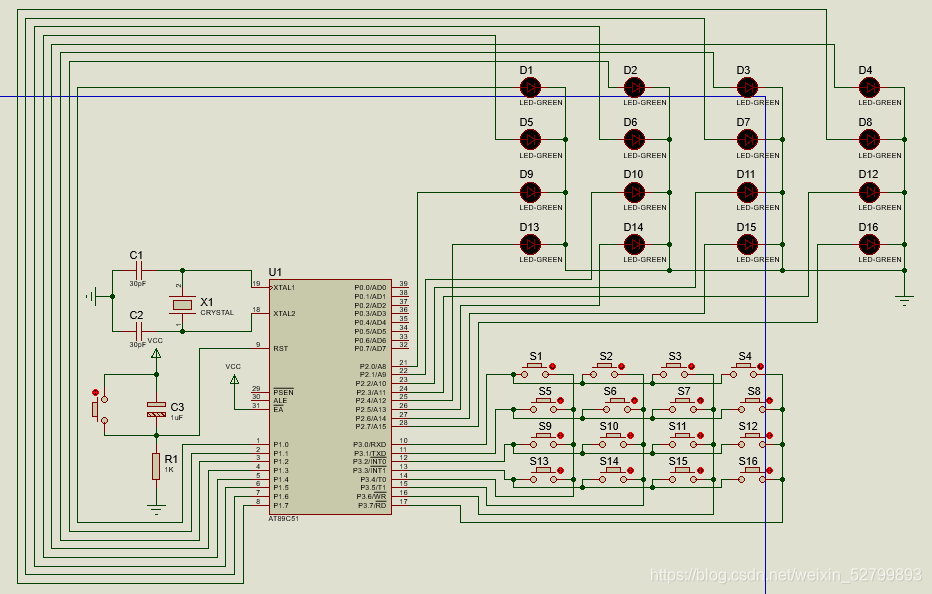Click LED D7 symbol

click(x=747, y=140)
